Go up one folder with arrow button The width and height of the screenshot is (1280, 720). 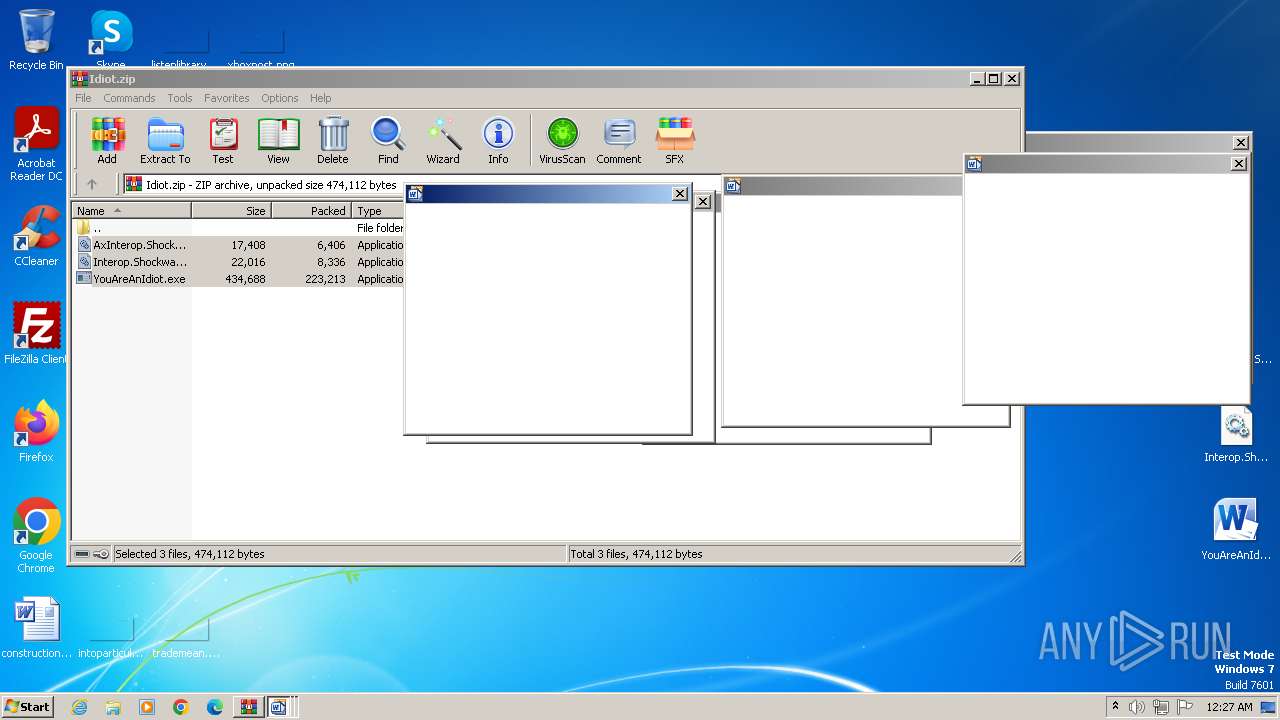click(x=92, y=185)
